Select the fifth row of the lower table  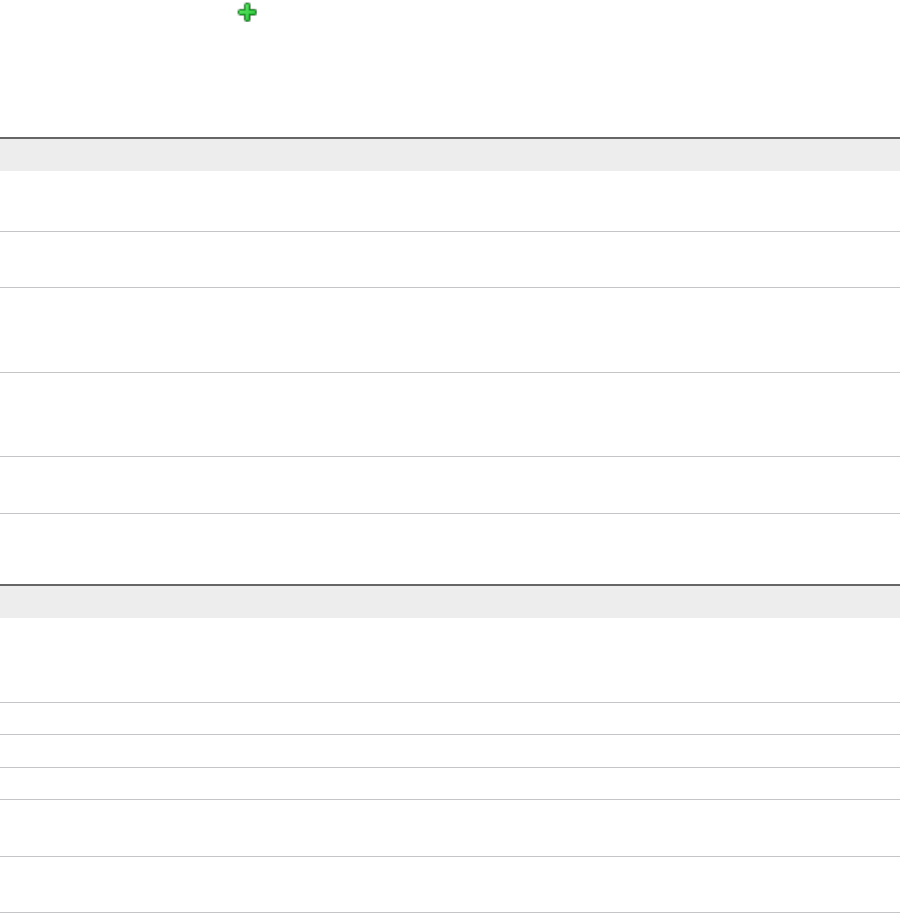pyautogui.click(x=450, y=828)
